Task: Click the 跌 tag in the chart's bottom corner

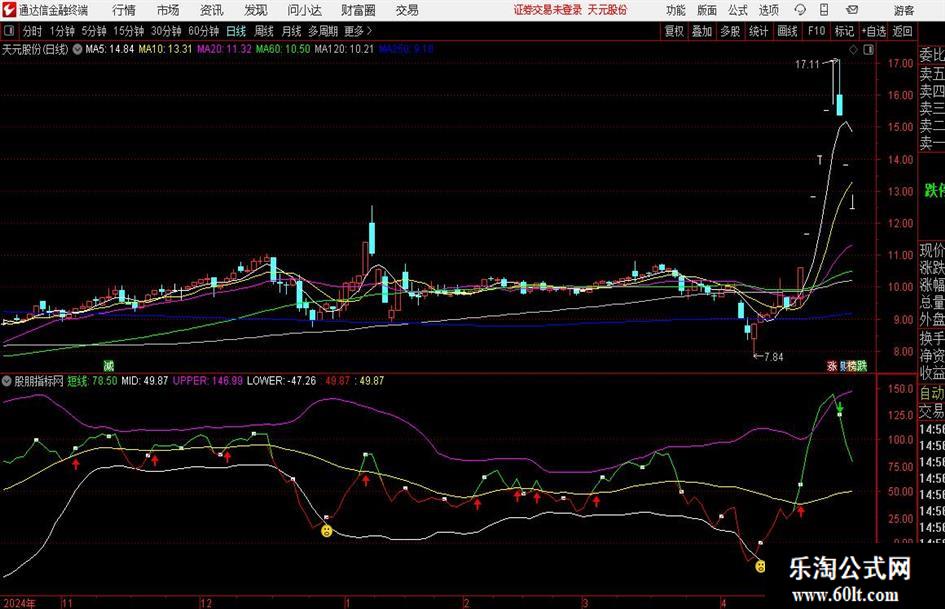Action: (x=862, y=365)
